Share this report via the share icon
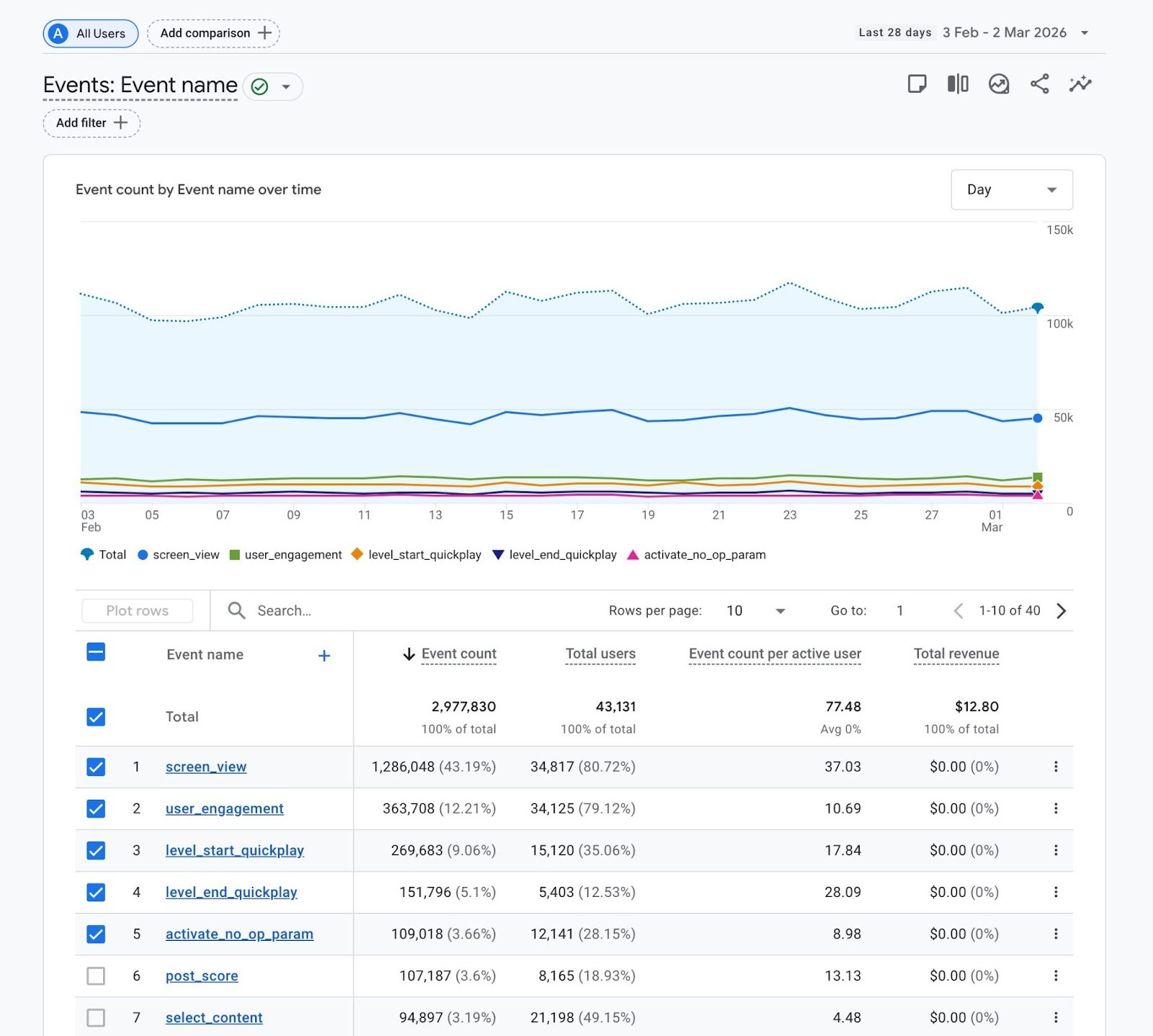 [1040, 84]
